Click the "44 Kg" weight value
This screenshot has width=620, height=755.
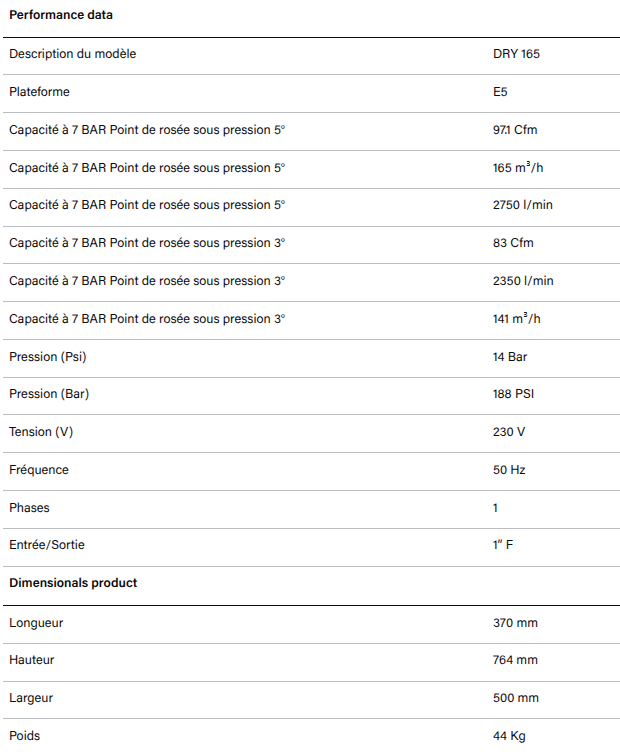pos(509,736)
